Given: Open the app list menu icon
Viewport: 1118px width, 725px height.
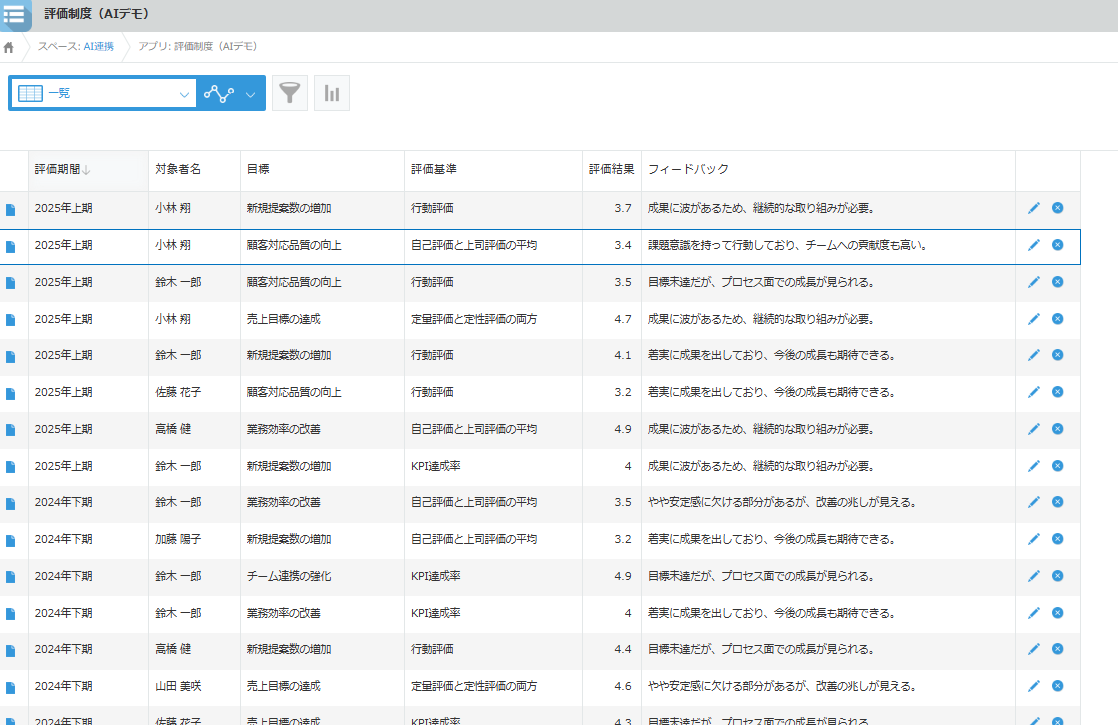Looking at the screenshot, I should (x=15, y=15).
